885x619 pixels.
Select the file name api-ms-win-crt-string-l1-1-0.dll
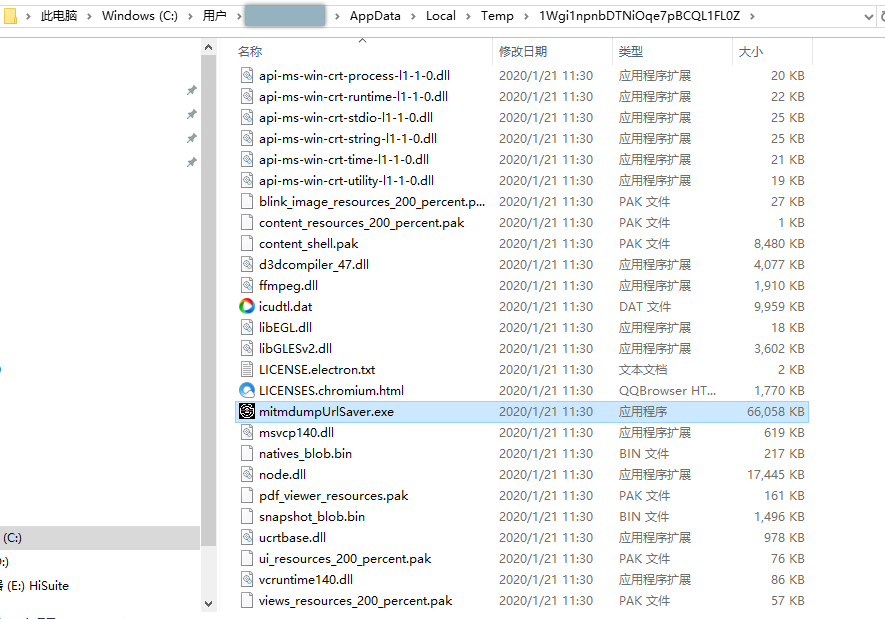[348, 139]
